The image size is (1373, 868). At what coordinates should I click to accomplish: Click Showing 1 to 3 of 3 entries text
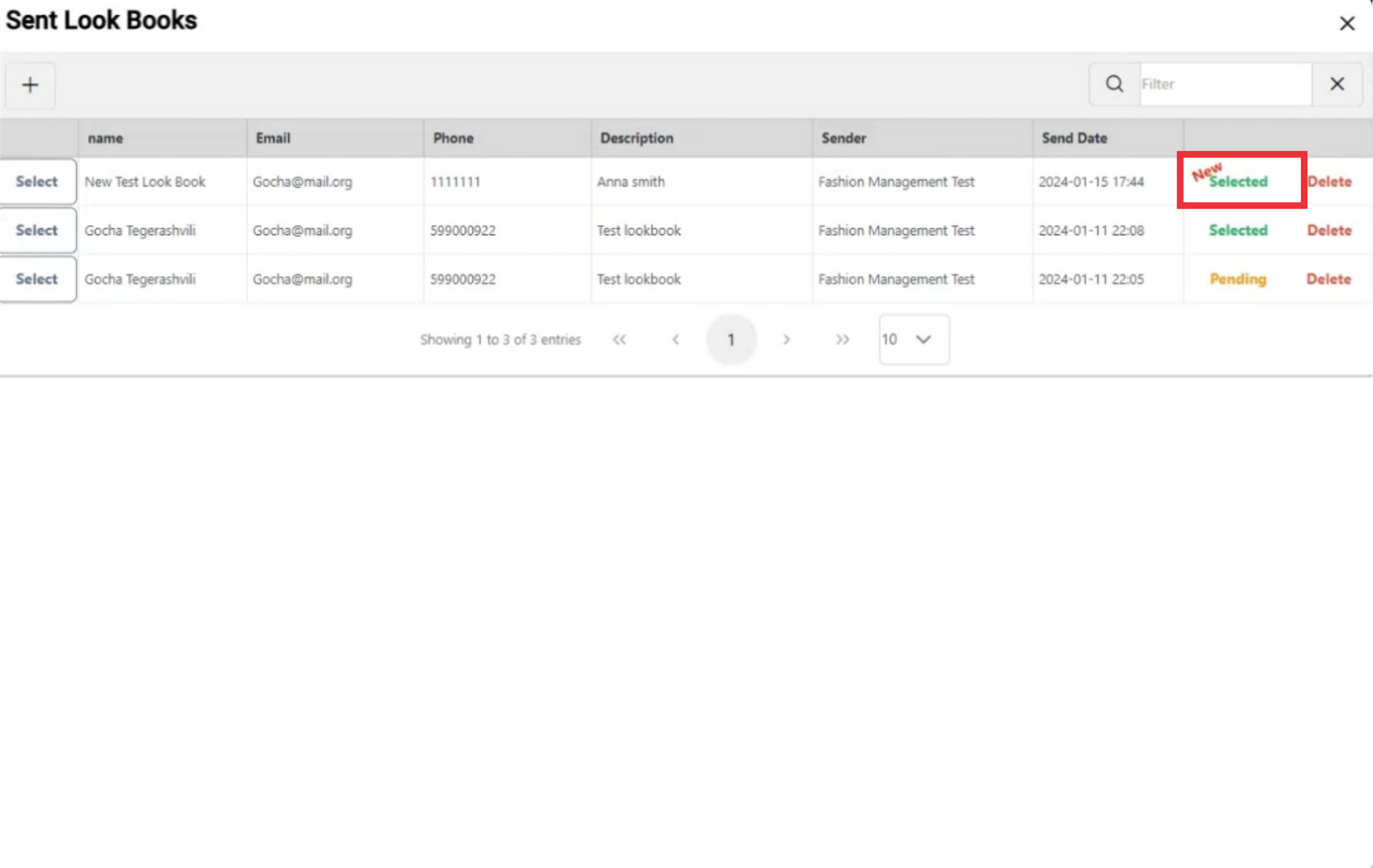501,340
